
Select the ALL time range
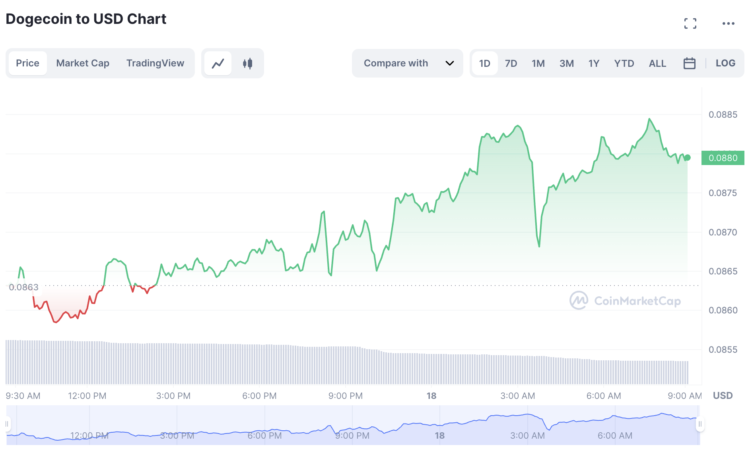pyautogui.click(x=657, y=63)
